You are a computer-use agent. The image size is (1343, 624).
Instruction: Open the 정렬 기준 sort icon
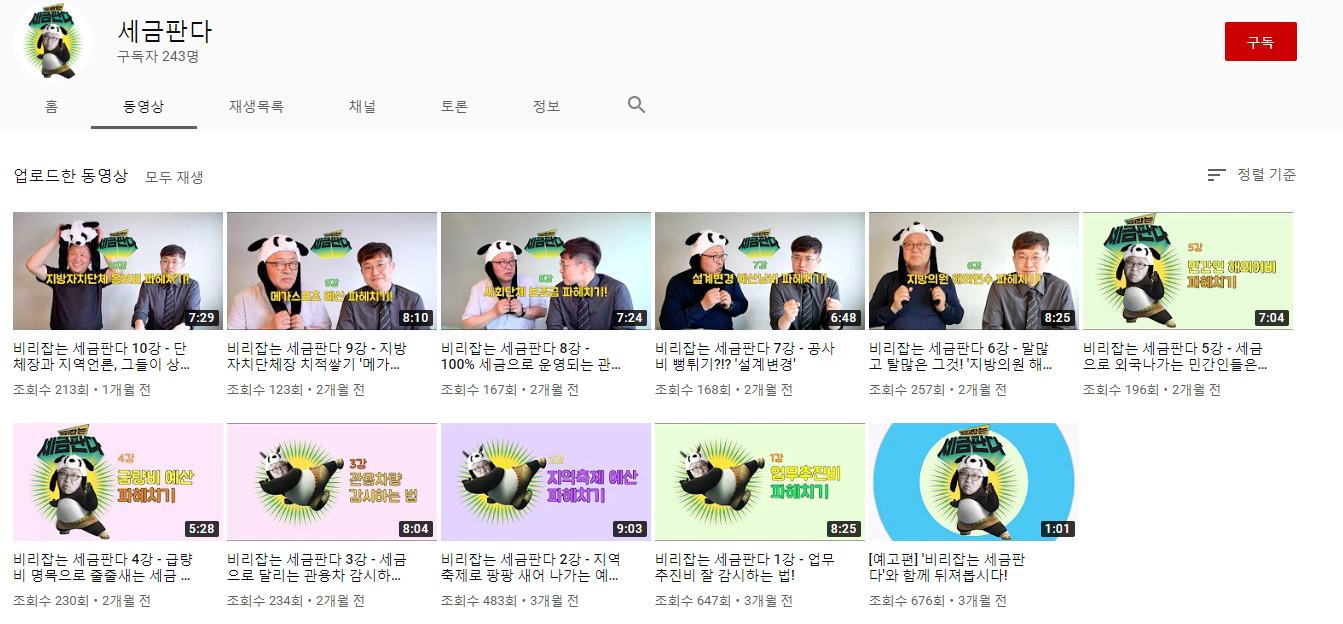click(x=1216, y=175)
